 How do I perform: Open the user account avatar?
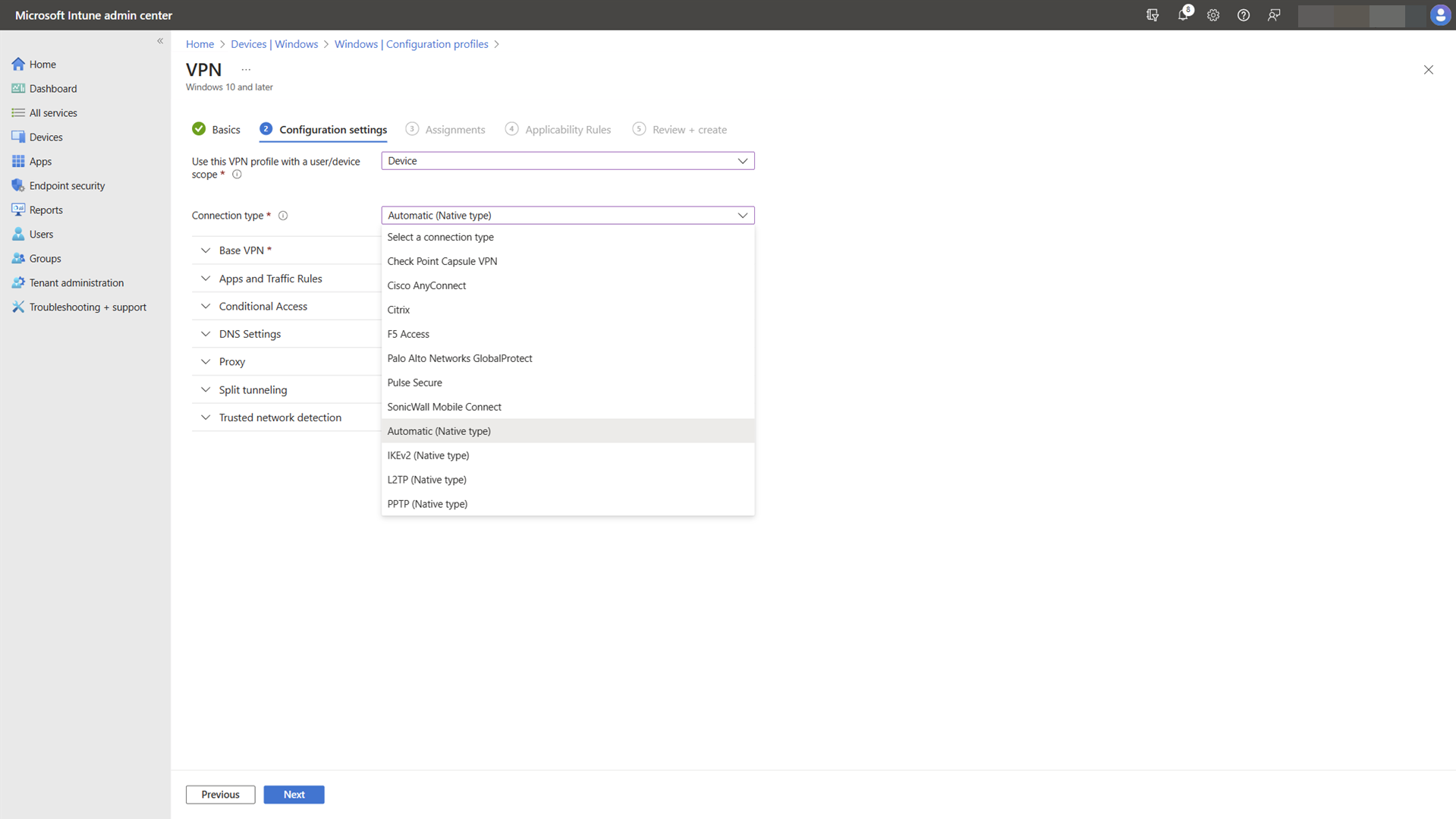click(x=1439, y=15)
